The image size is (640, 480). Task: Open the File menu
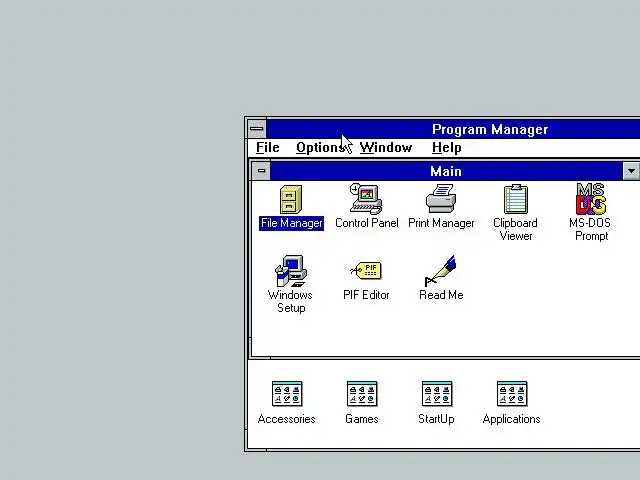[x=268, y=147]
